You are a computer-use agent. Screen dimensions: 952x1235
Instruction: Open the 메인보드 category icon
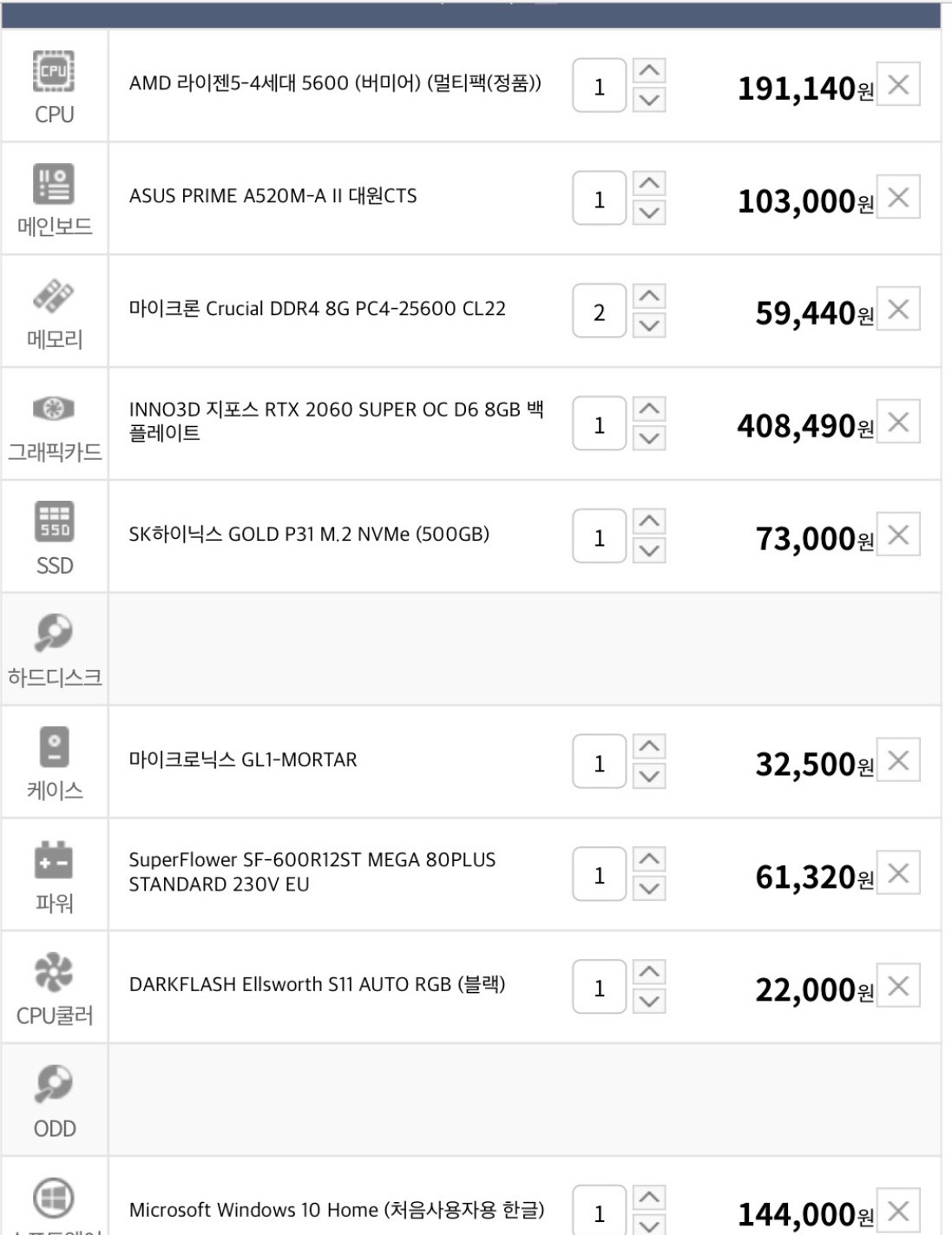[x=54, y=184]
